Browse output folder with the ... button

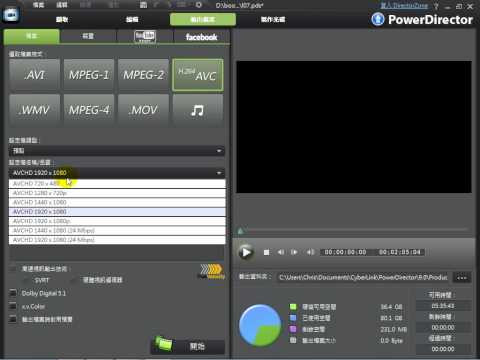click(462, 277)
